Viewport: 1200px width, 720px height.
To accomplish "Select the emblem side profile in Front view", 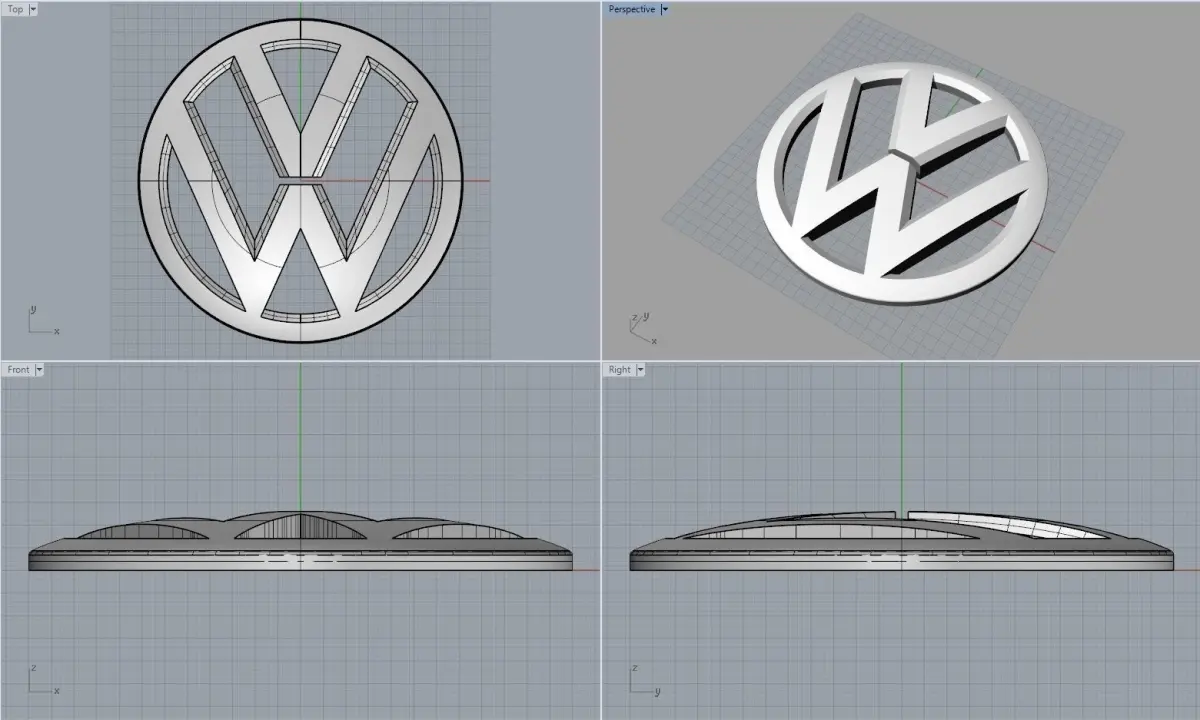I will pos(301,542).
